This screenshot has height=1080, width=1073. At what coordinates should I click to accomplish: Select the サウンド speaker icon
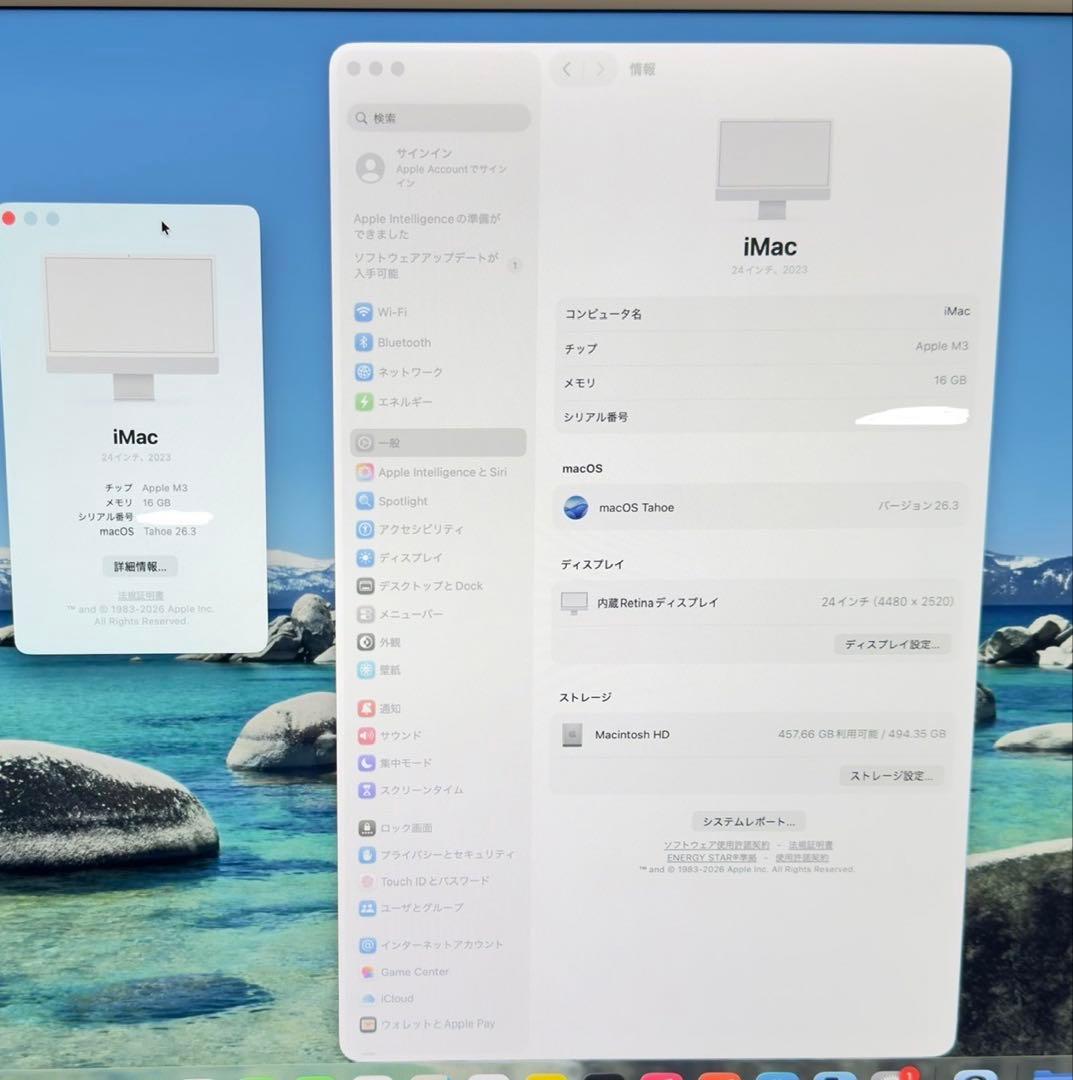(366, 736)
